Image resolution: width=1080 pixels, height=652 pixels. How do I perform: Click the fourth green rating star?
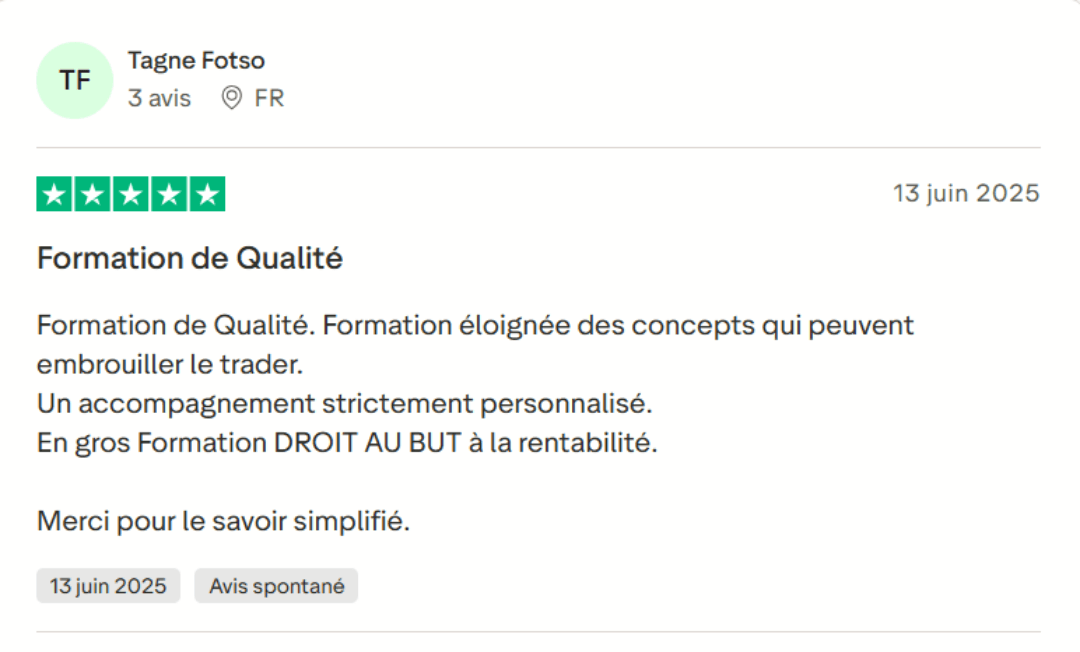click(169, 194)
